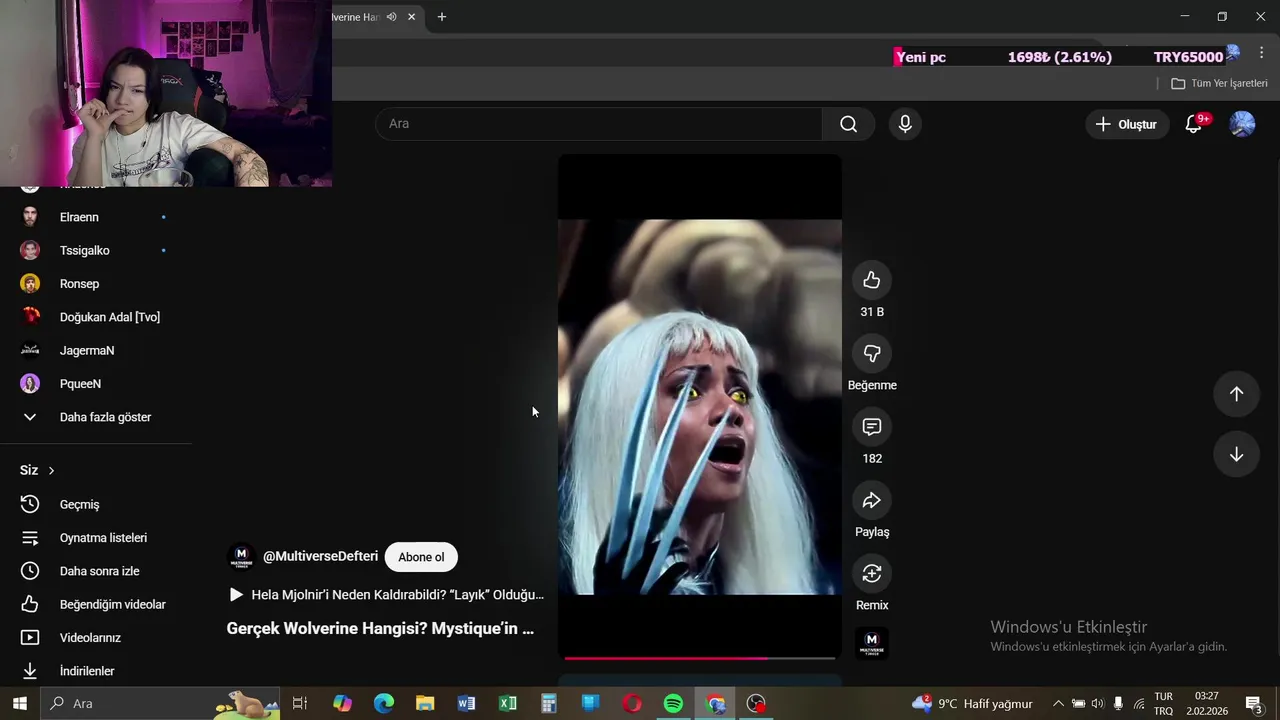Open JagermaN subscription channel

95,350
